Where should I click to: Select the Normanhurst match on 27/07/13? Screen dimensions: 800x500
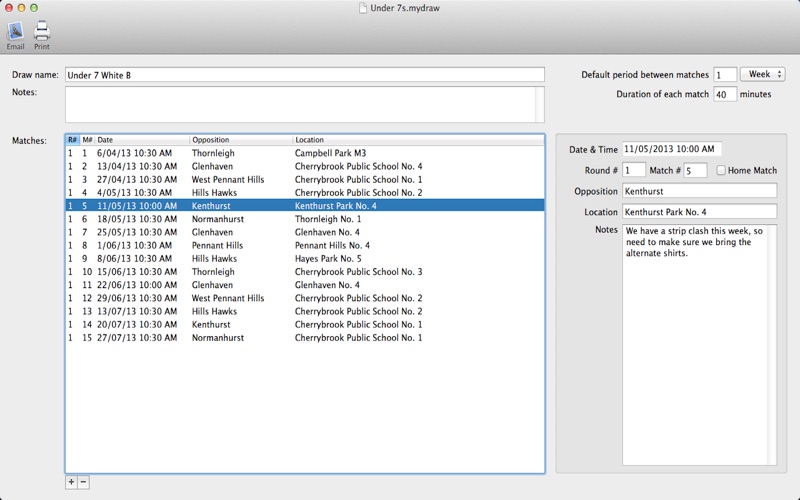pos(305,338)
